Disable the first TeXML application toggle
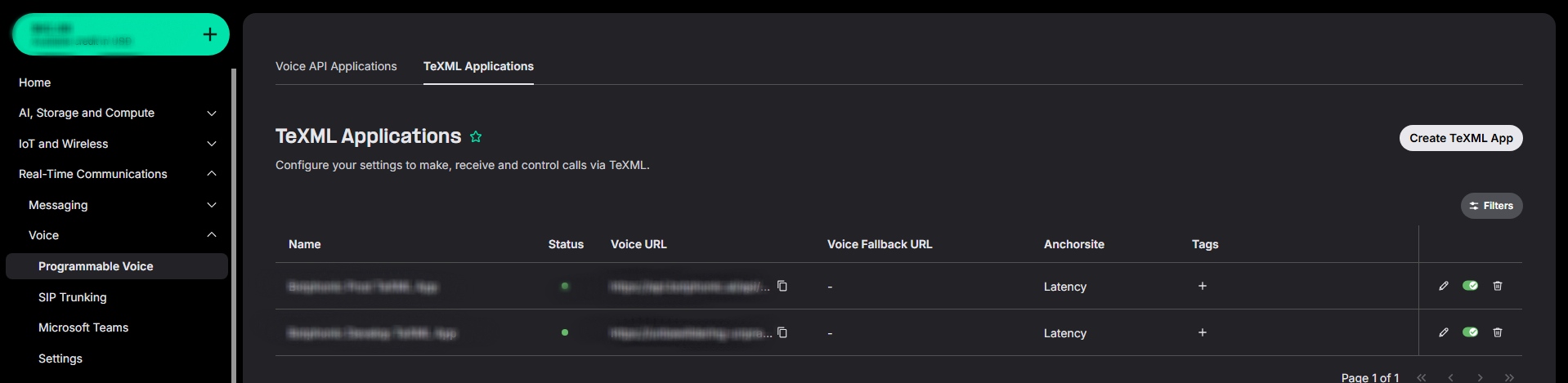This screenshot has height=383, width=1568. (1470, 286)
